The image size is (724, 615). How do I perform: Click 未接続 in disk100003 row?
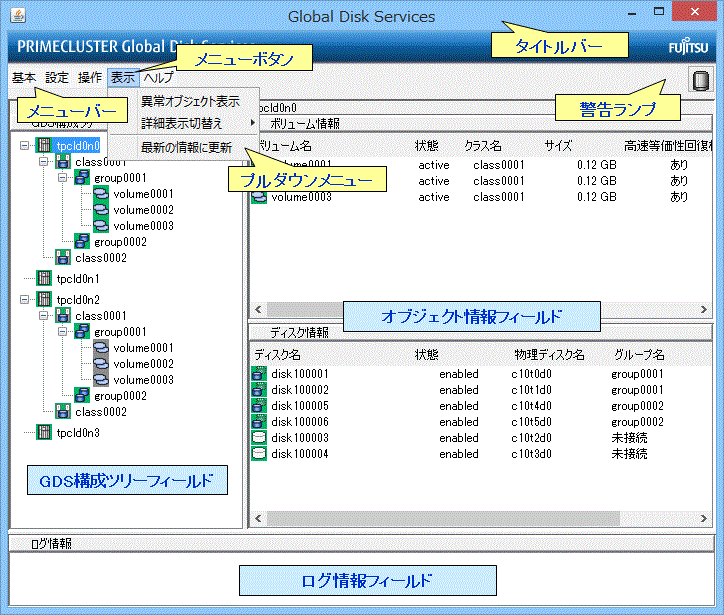tap(629, 438)
